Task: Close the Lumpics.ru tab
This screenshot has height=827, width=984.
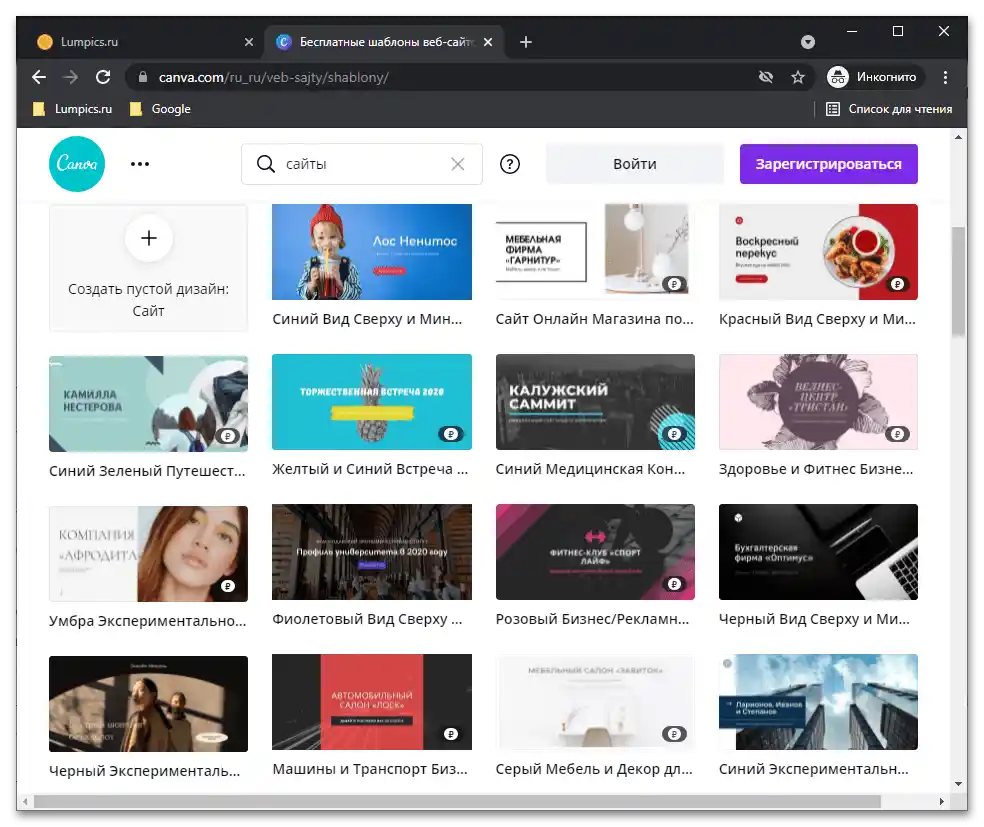Action: 249,42
